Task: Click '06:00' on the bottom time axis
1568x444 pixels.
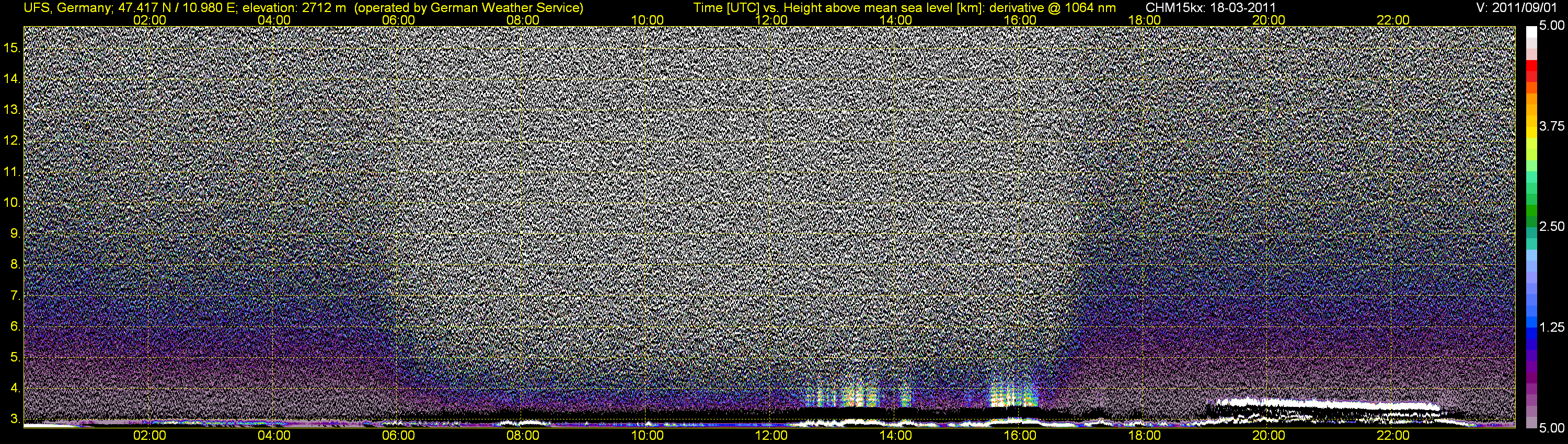Action: pyautogui.click(x=399, y=436)
